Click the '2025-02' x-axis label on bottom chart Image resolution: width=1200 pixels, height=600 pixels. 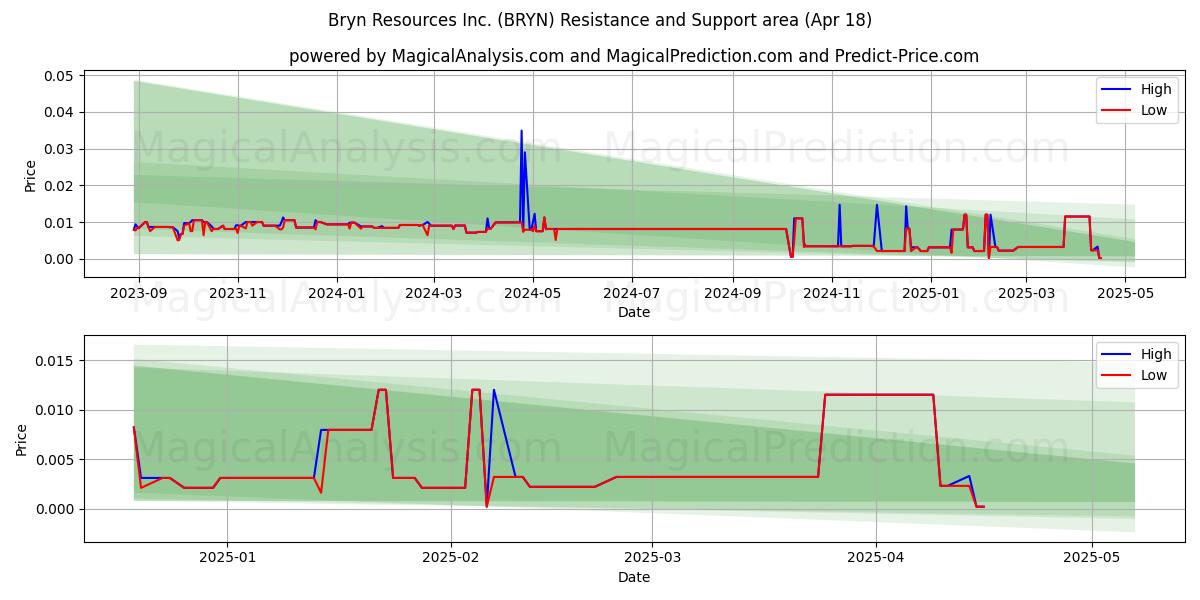pyautogui.click(x=451, y=559)
